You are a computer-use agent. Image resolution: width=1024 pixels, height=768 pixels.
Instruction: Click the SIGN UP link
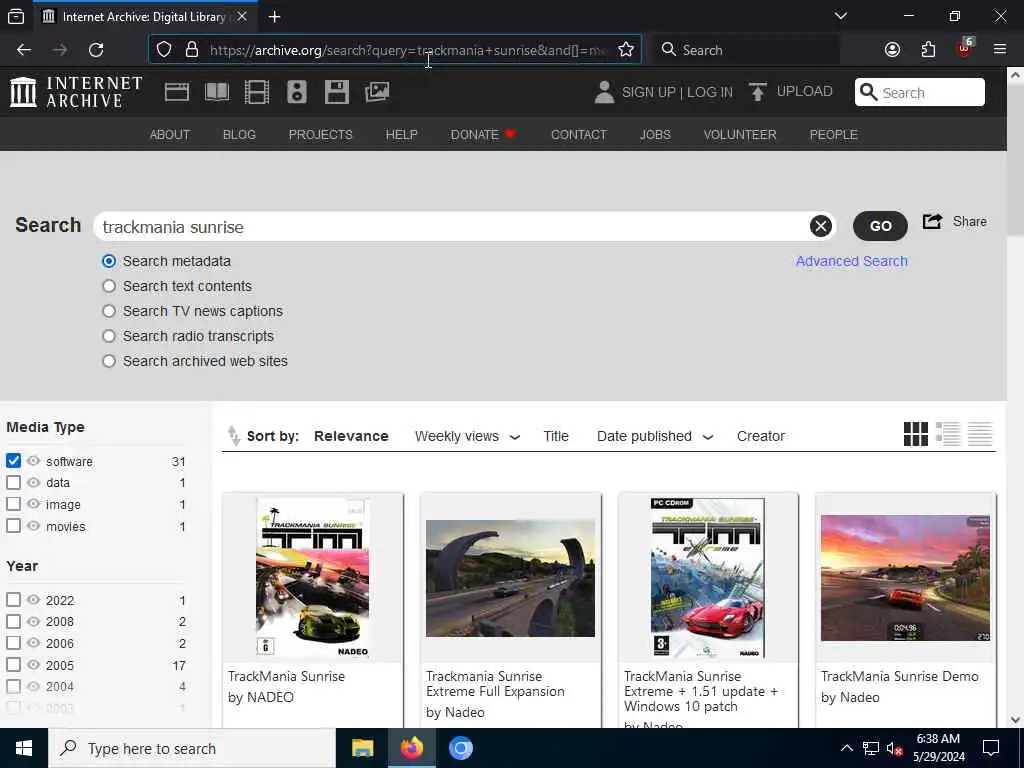[x=648, y=92]
